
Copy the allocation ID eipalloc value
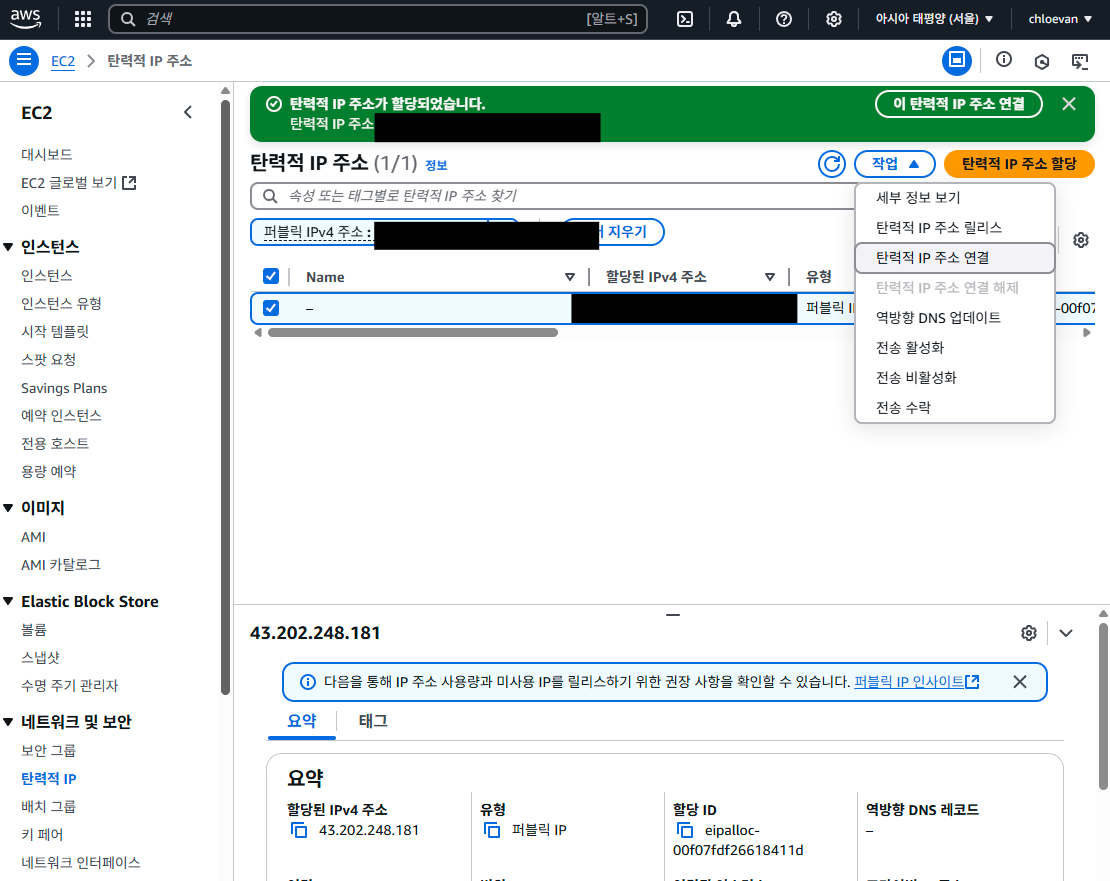[x=685, y=830]
